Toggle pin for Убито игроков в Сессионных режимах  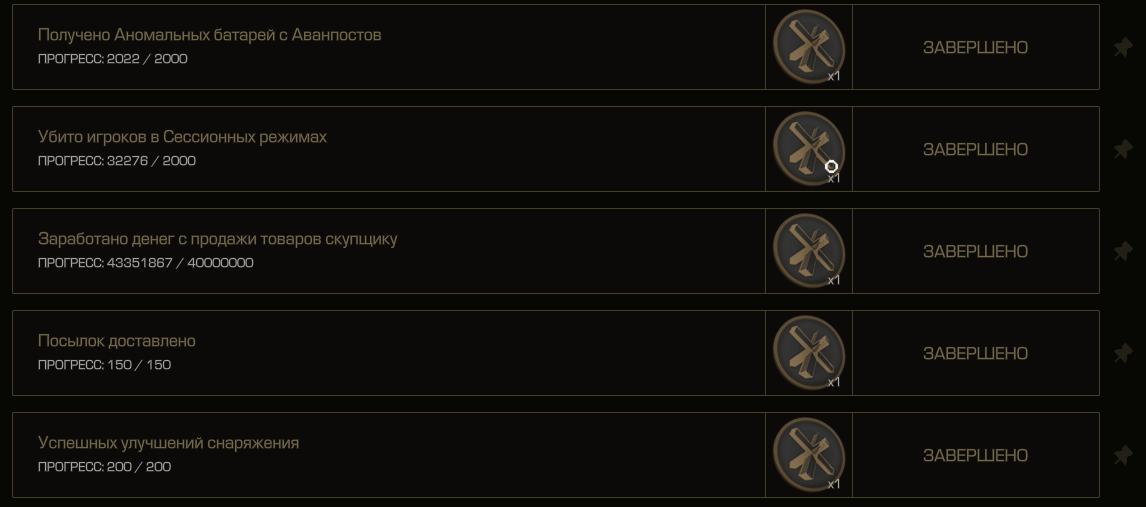click(x=1123, y=150)
